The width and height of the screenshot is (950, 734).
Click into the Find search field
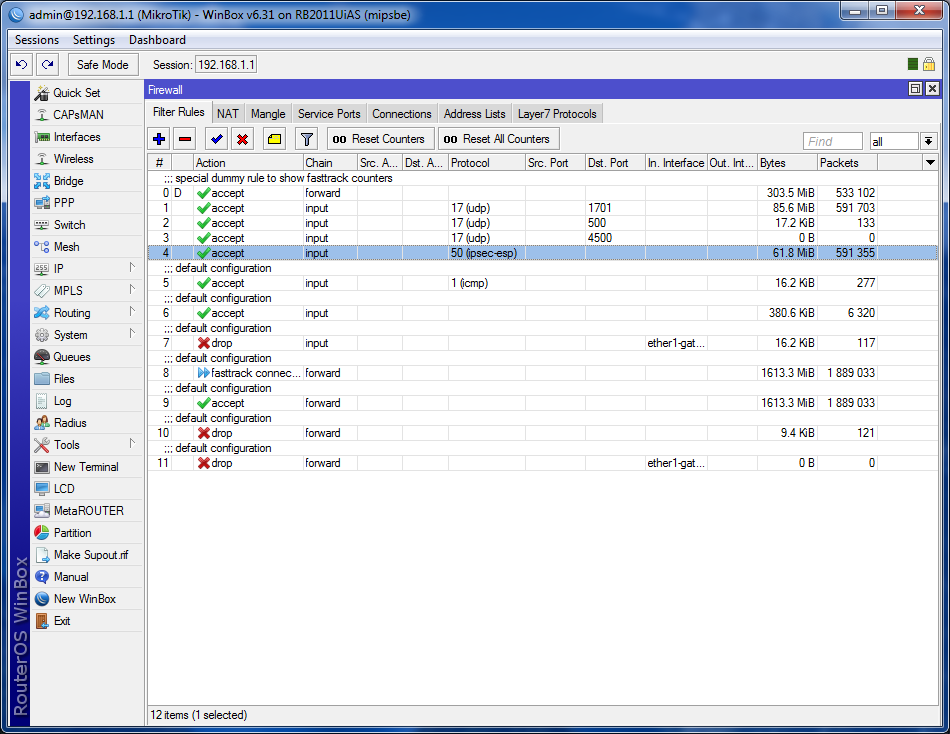pyautogui.click(x=832, y=142)
